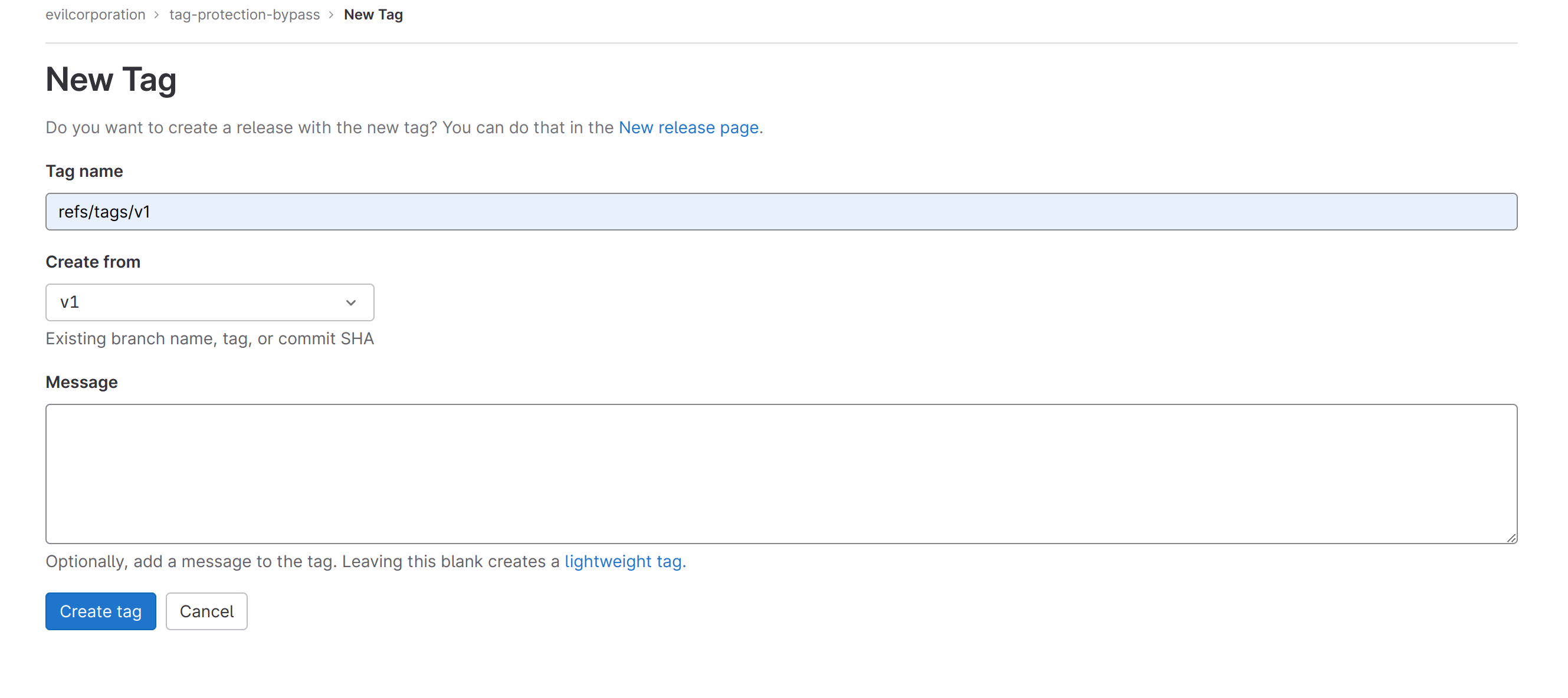Click the v1 value in Create from
The width and height of the screenshot is (1568, 698).
pyautogui.click(x=70, y=302)
